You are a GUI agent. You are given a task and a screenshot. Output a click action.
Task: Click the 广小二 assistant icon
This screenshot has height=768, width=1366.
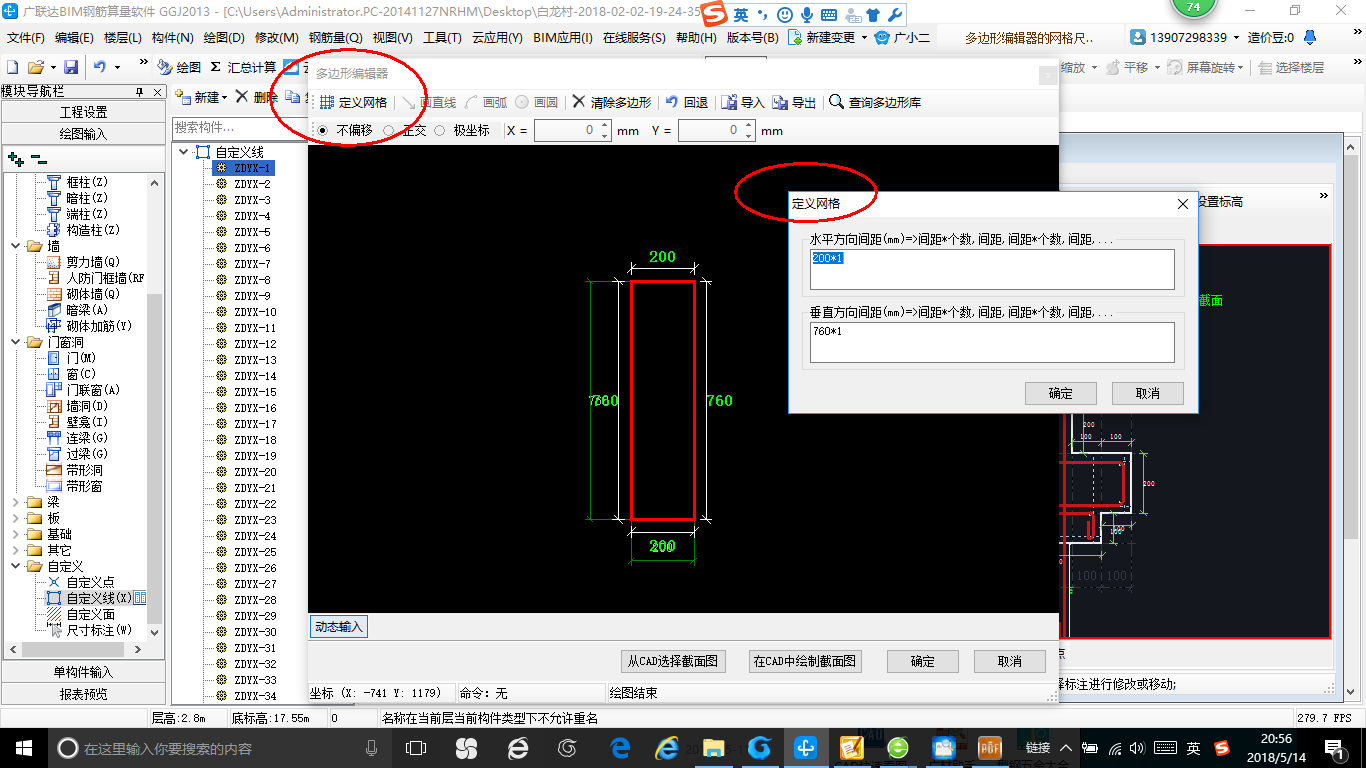[902, 37]
